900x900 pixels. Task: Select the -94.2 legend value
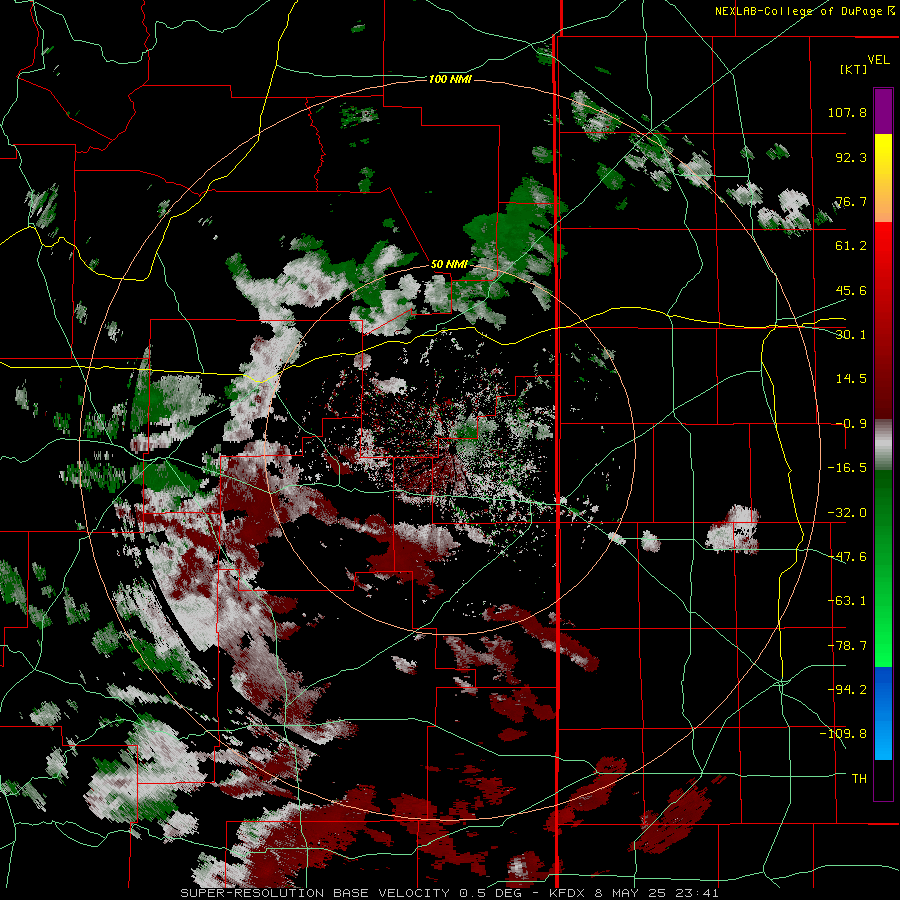[x=847, y=689]
